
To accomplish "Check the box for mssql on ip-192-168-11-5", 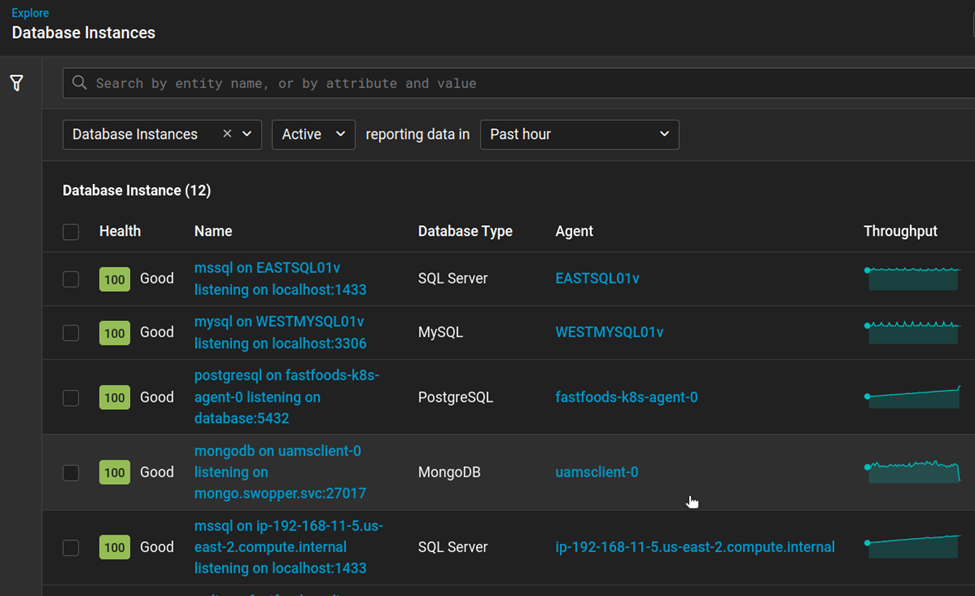I will 71,547.
